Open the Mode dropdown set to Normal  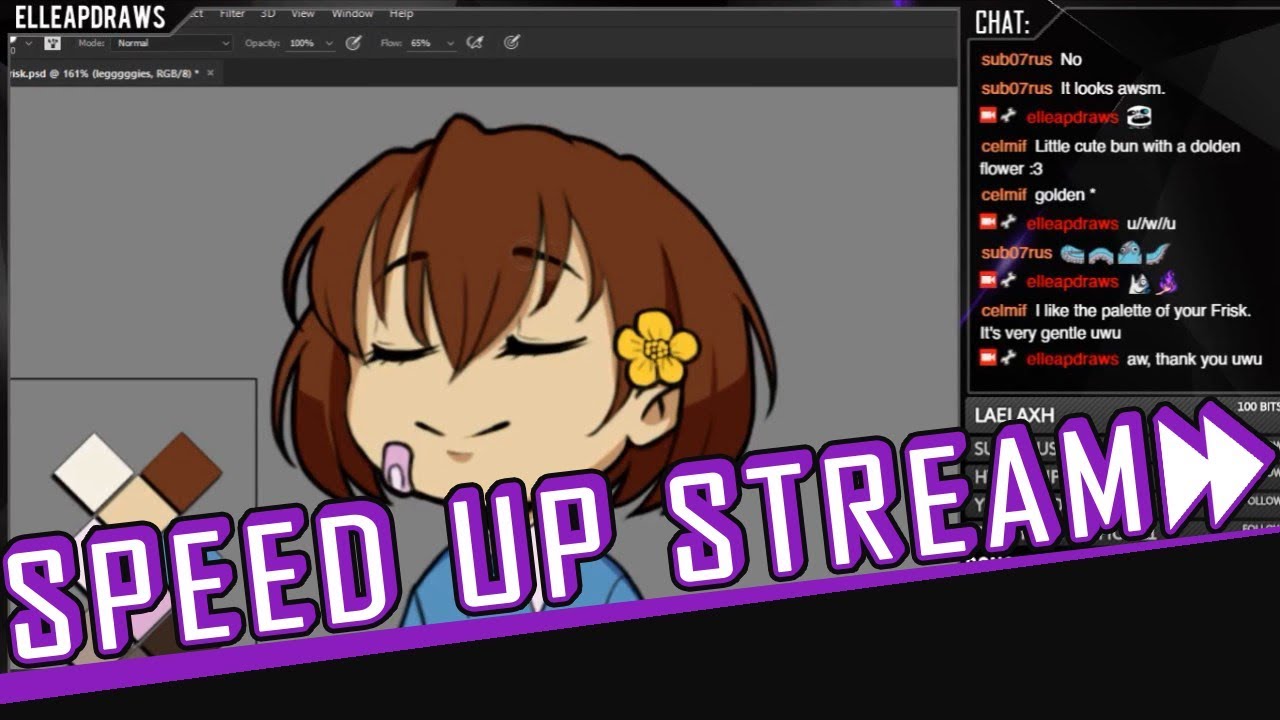coord(172,43)
